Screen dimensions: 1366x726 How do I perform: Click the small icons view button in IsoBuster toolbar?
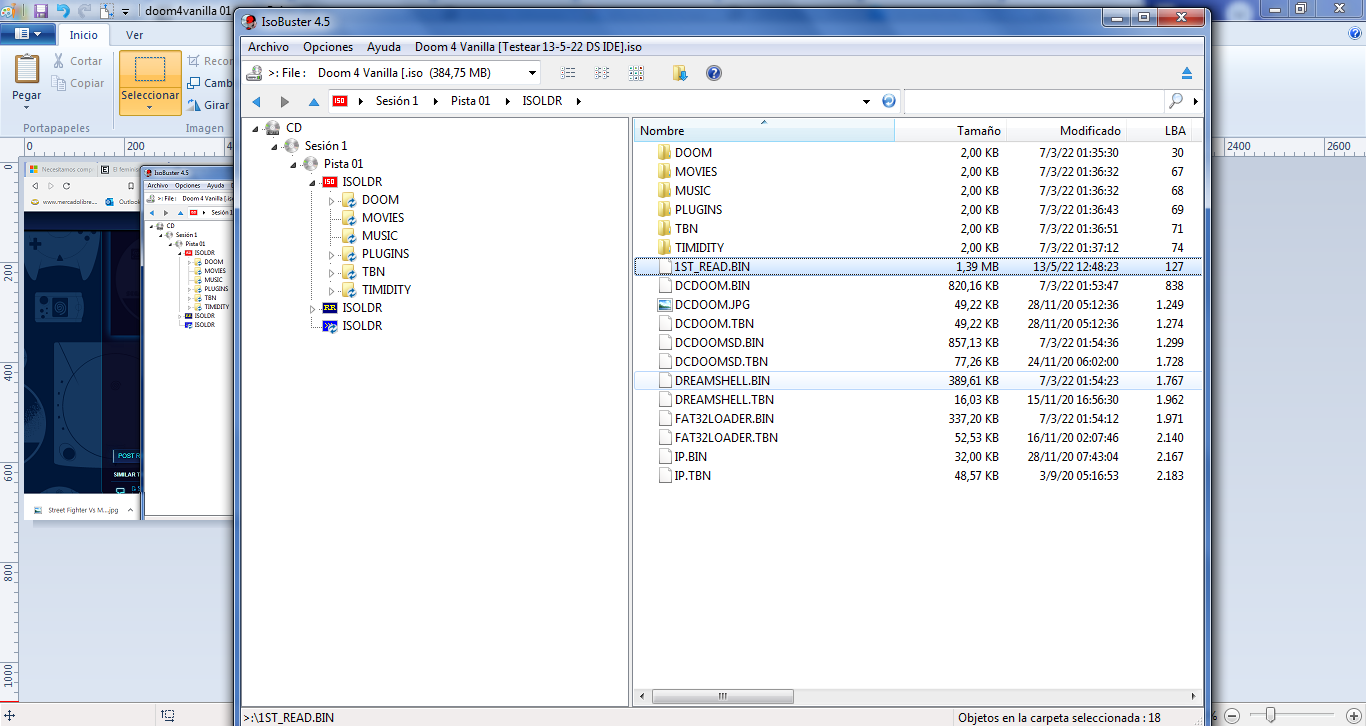coord(568,73)
